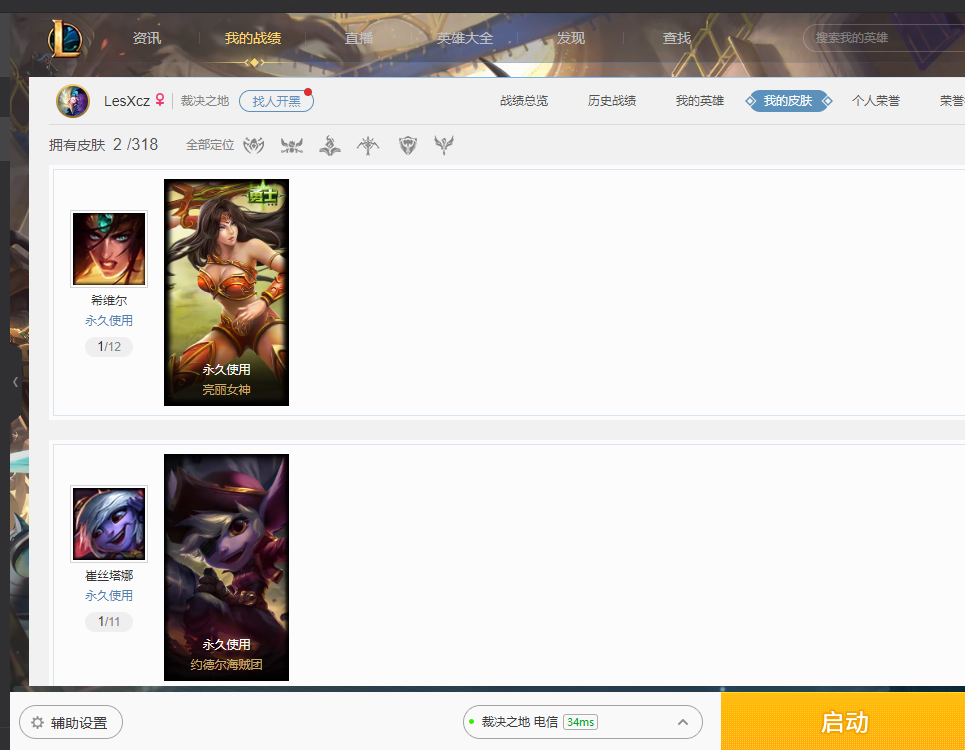Screen dimensions: 965x750
Task: Click the 34ms latency indicator
Action: pyautogui.click(x=580, y=722)
